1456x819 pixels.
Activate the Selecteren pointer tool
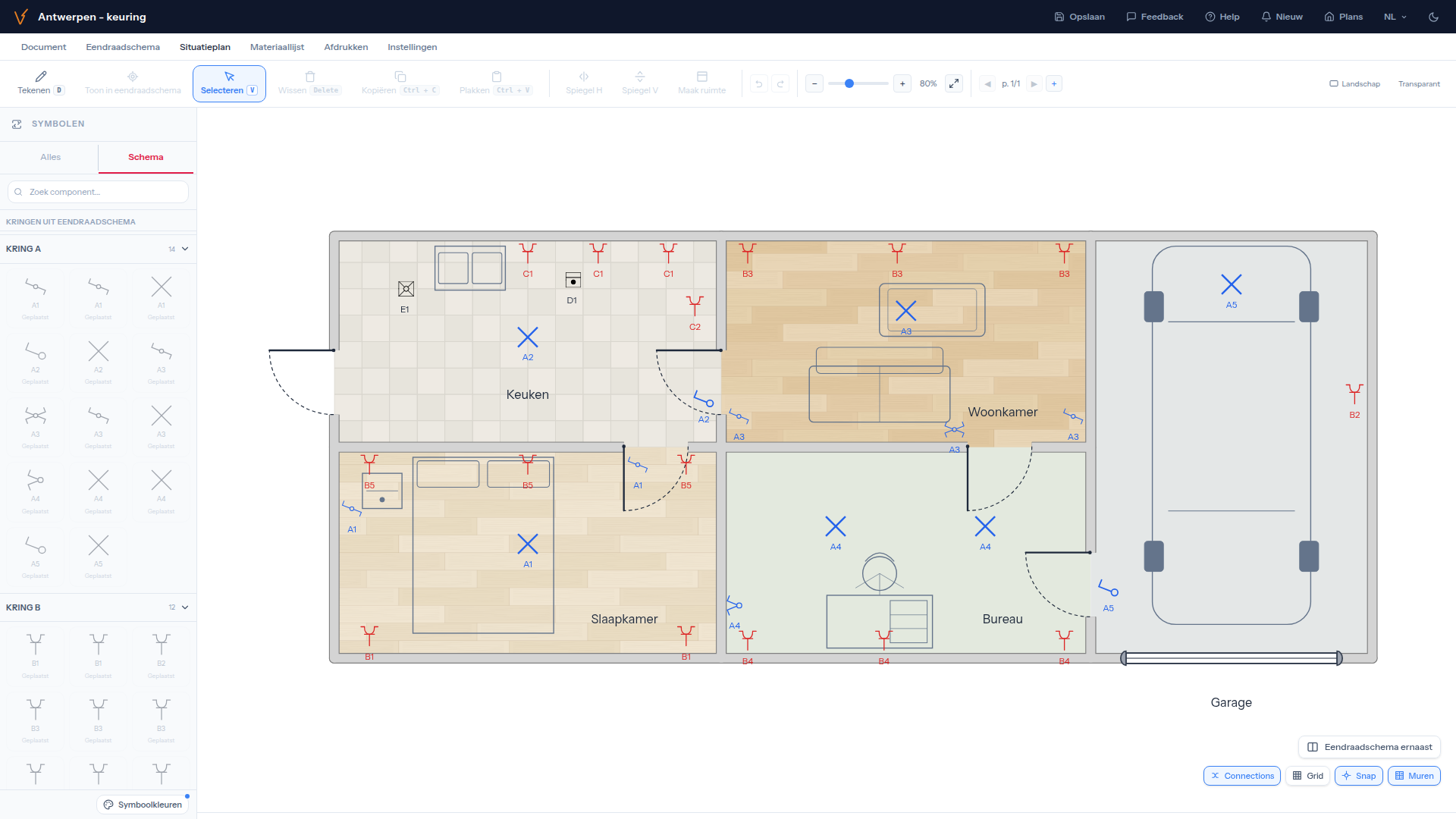pos(229,83)
